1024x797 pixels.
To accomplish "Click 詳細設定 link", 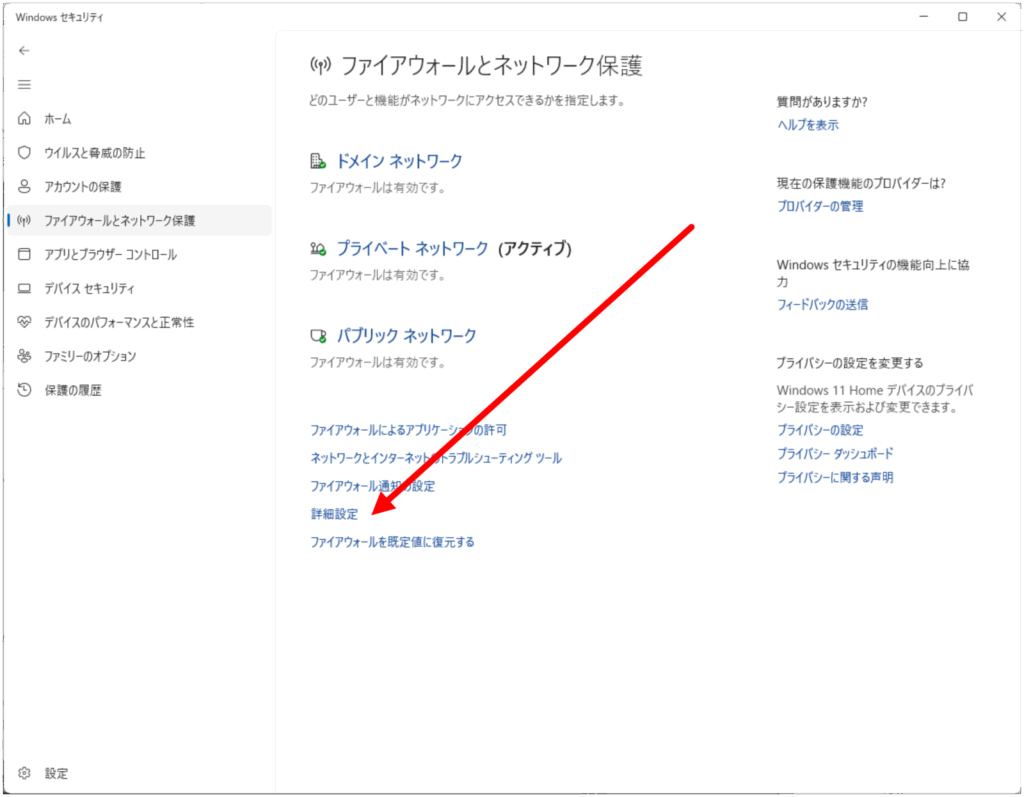I will (334, 514).
